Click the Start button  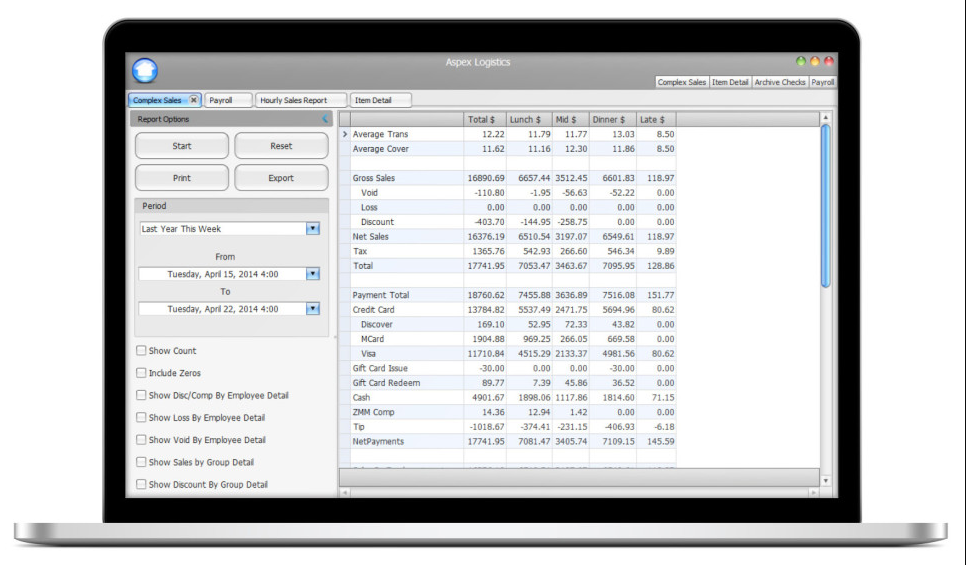coord(182,146)
